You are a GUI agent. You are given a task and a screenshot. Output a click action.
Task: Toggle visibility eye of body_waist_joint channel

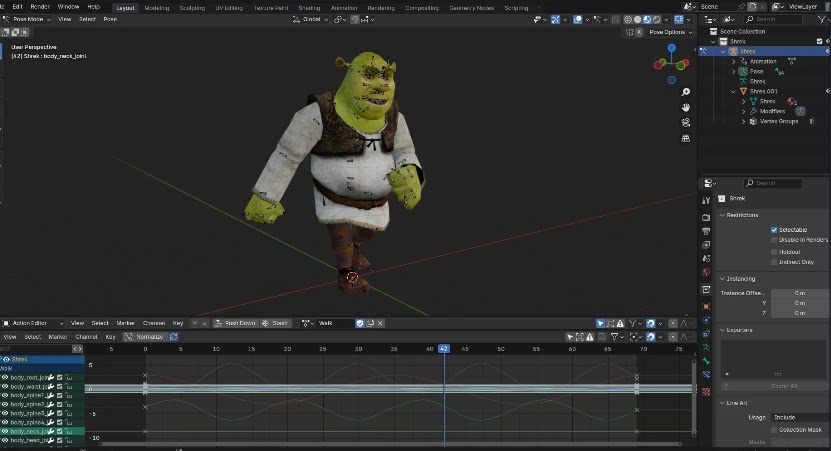(x=5, y=387)
